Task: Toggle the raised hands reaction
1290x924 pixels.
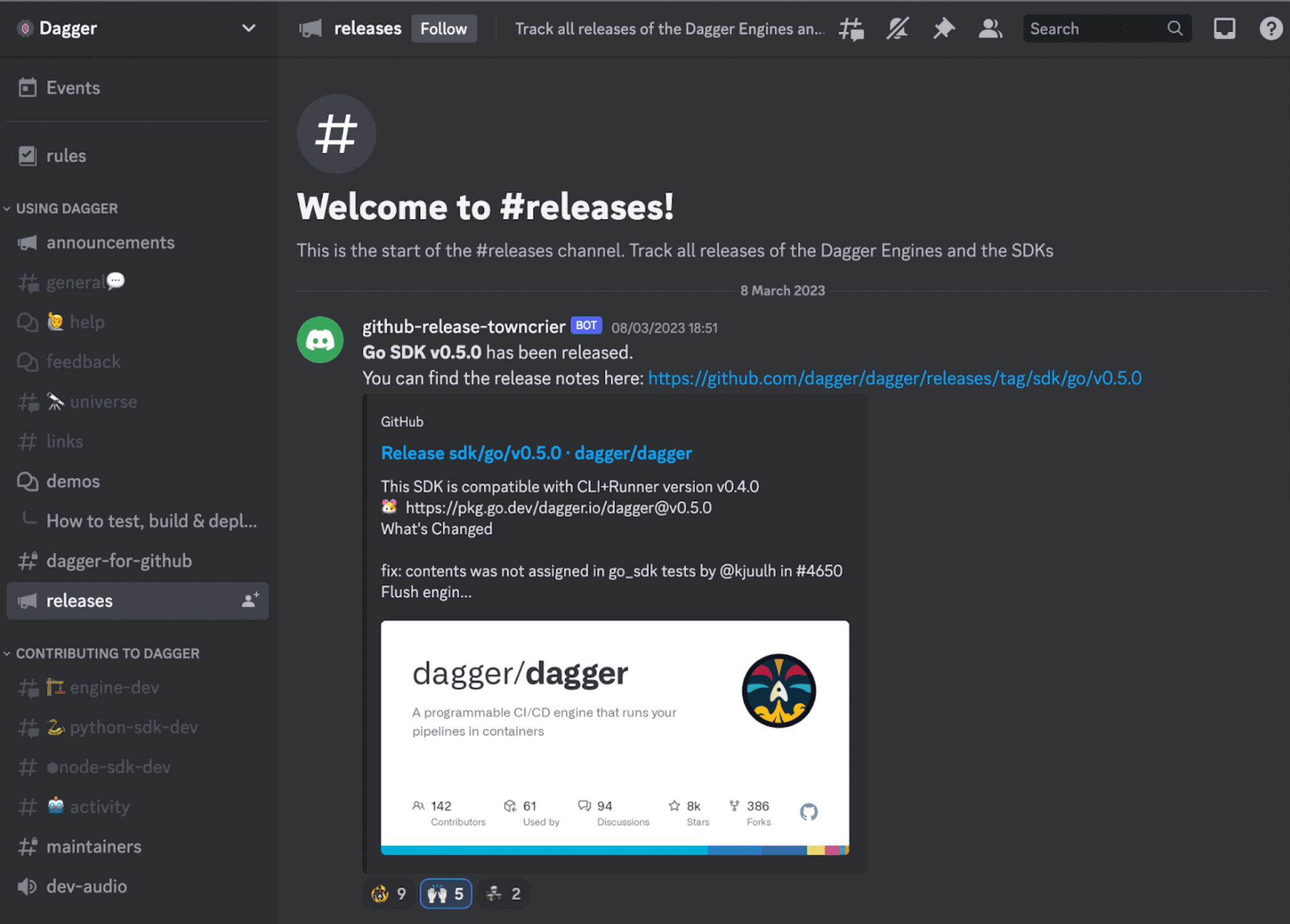Action: pyautogui.click(x=445, y=893)
